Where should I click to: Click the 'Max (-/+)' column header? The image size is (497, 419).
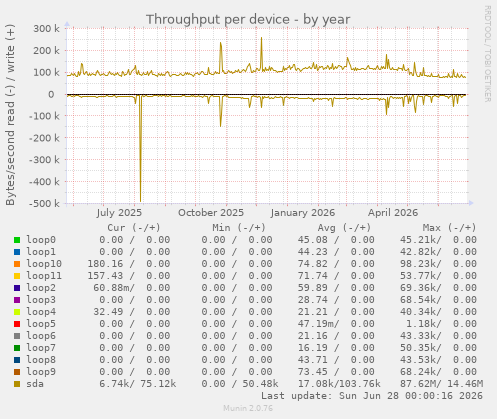click(449, 228)
